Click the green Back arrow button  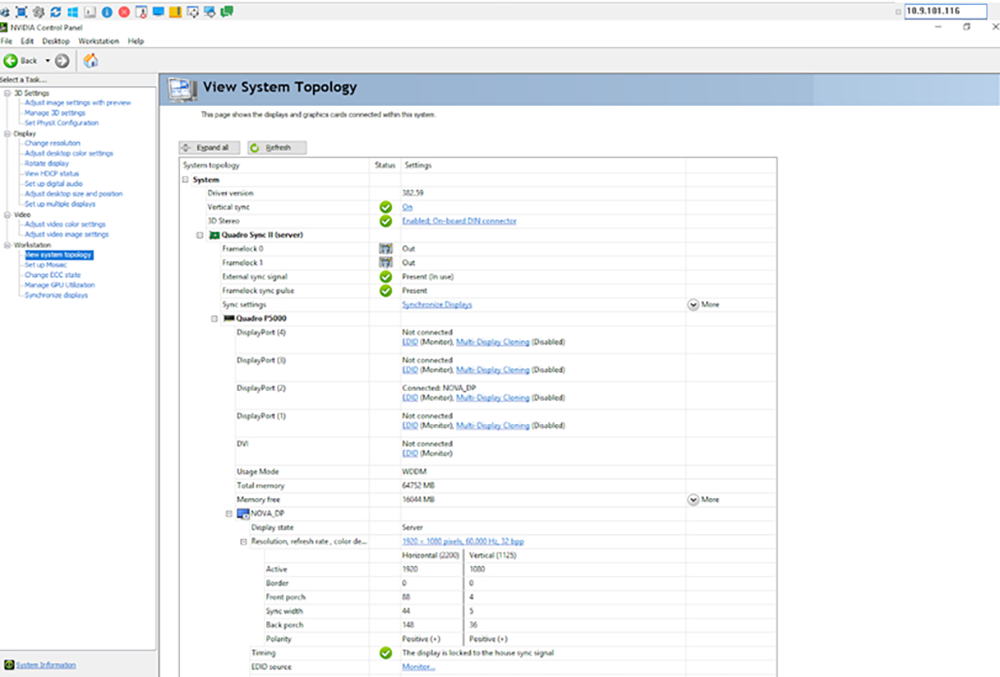(11, 61)
